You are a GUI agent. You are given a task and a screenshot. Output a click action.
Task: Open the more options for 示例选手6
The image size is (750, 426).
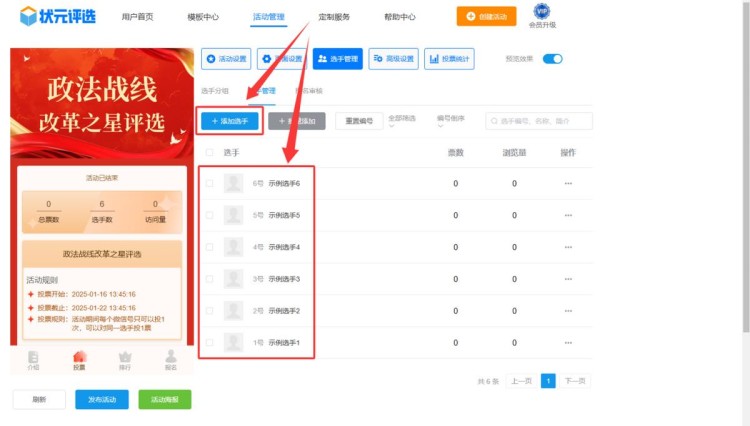(568, 183)
